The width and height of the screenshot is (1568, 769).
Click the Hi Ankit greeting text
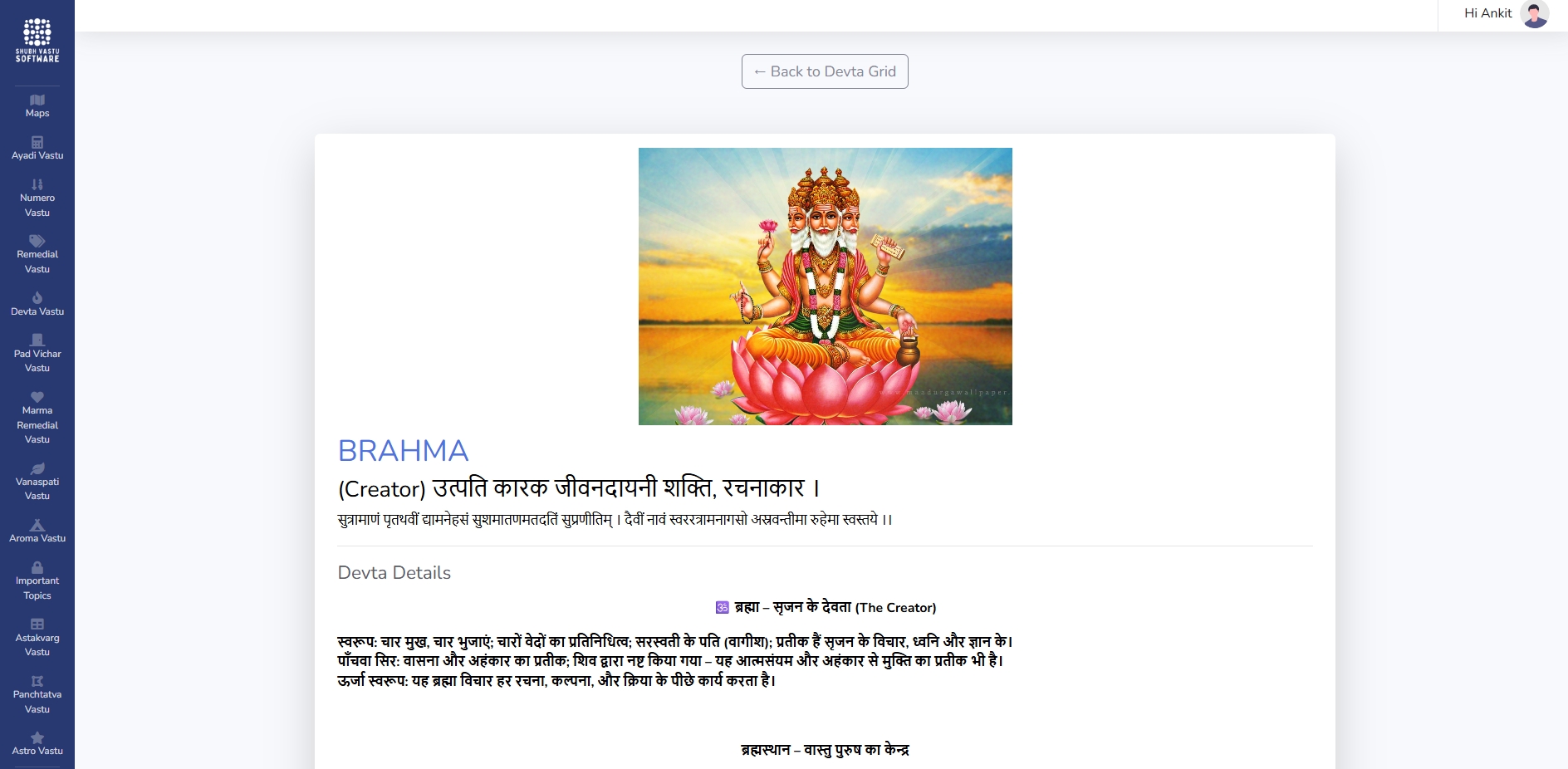[1487, 13]
